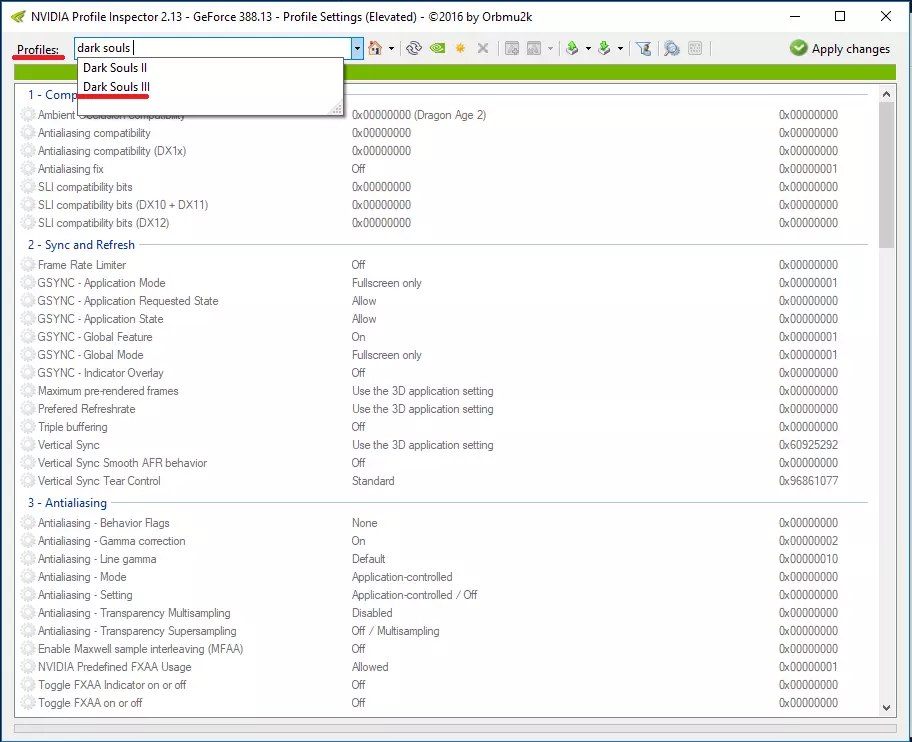Click hex value 0x96861077

pos(808,481)
